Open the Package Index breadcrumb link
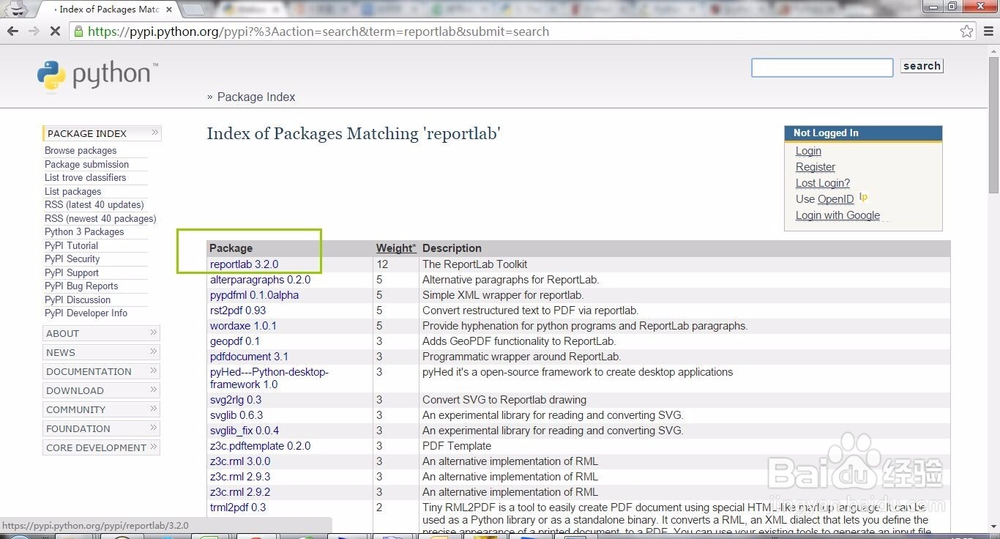 [256, 97]
